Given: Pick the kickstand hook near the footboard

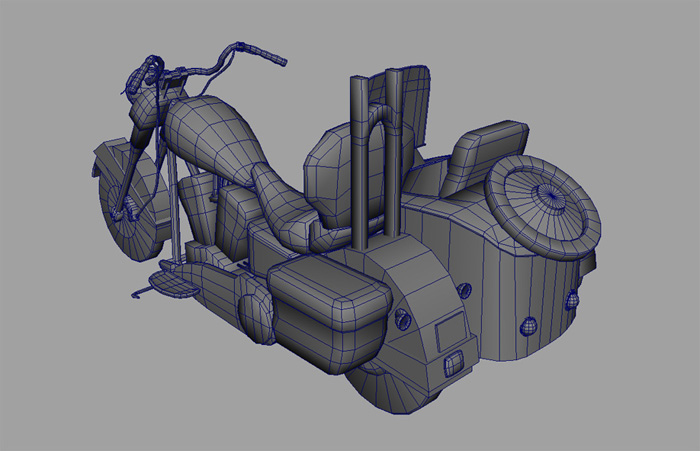Looking at the screenshot, I should point(141,292).
